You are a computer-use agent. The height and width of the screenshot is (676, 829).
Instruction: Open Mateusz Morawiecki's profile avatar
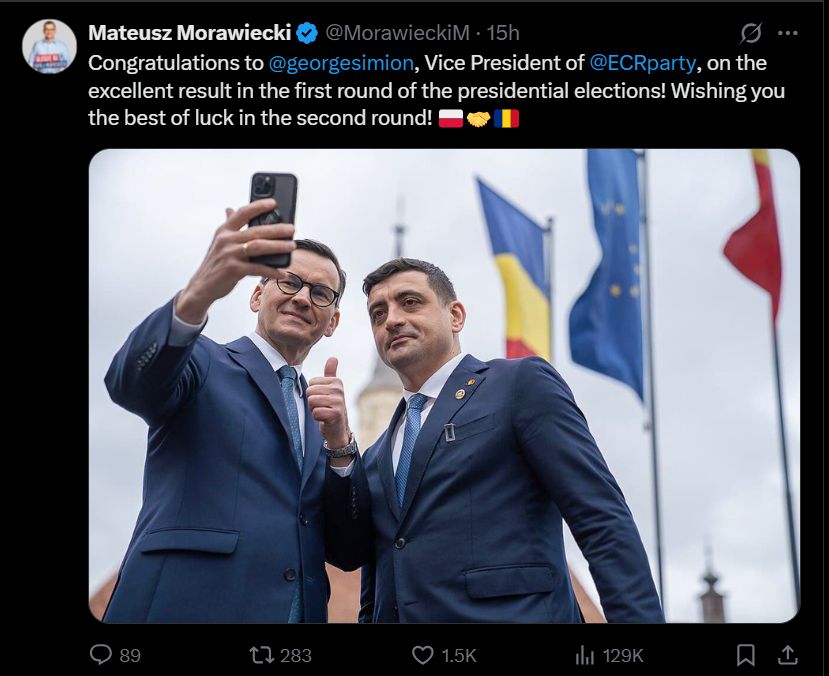(49, 47)
